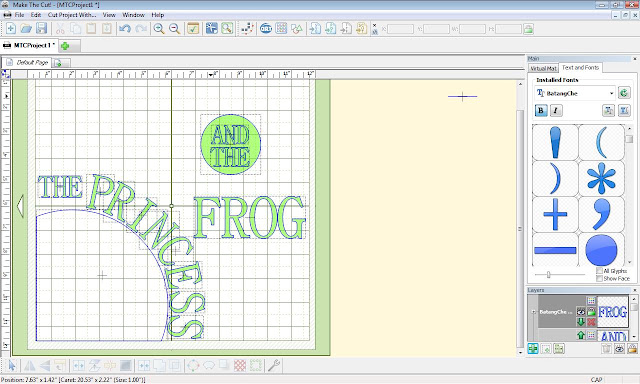
Task: Add new layer with green plus
Action: [533, 348]
